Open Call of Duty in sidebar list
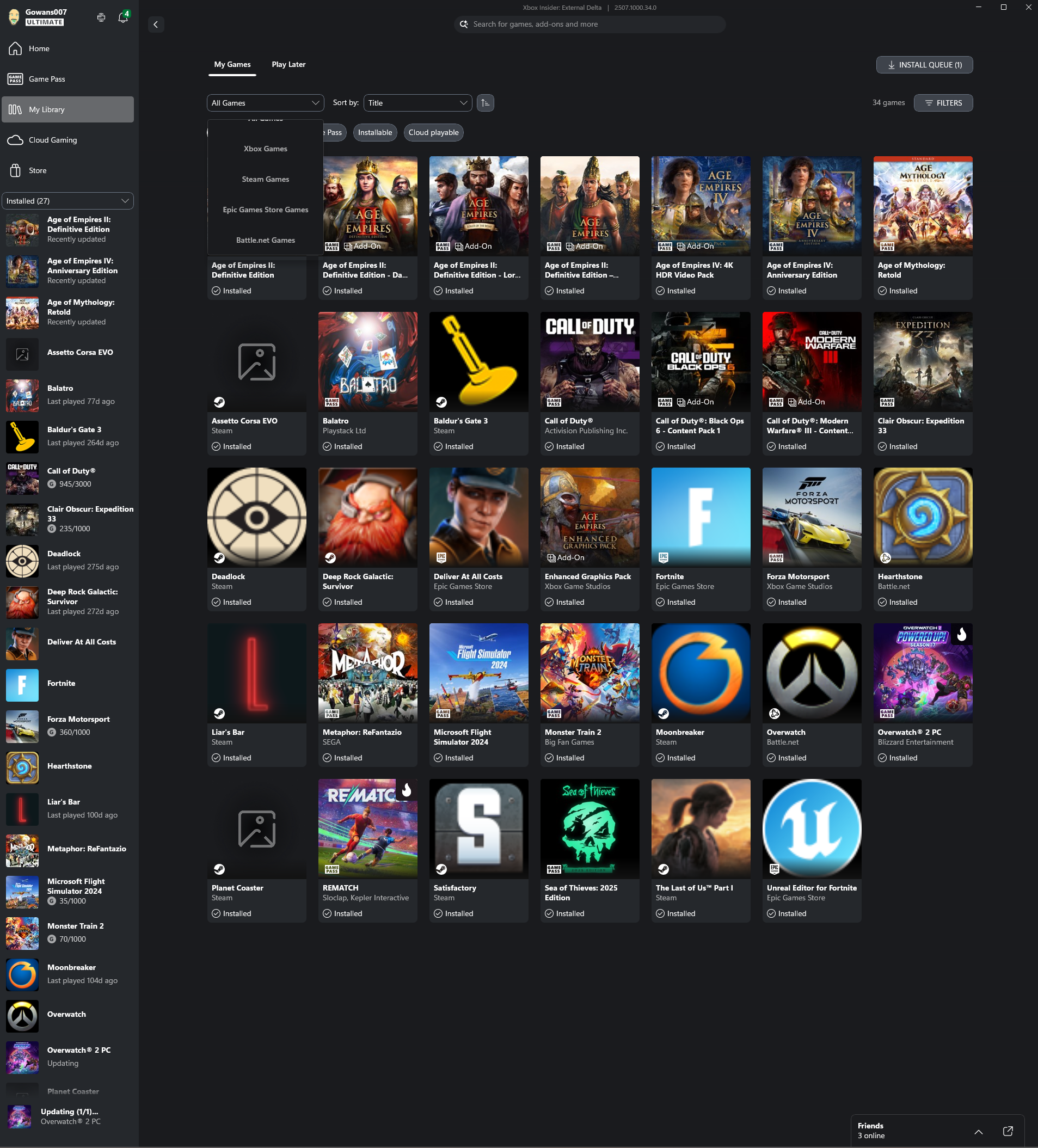 [x=67, y=478]
